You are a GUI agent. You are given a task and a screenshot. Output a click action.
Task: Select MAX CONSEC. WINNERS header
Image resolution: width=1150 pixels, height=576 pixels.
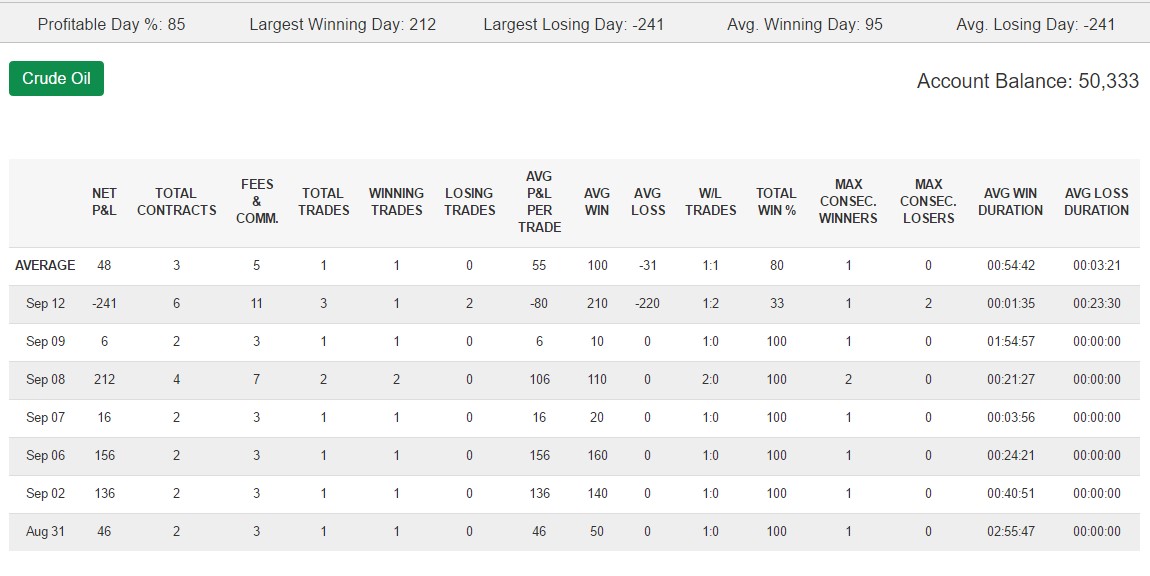click(848, 201)
